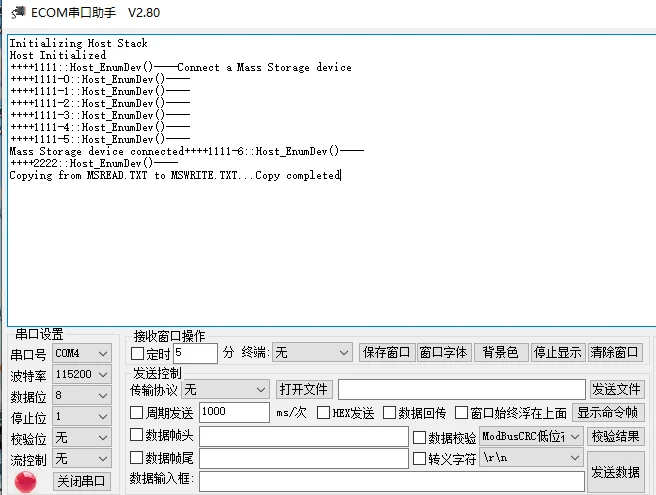Click the "++++1111-3::Host_EnumDev()" line
This screenshot has width=656, height=495.
(100, 115)
